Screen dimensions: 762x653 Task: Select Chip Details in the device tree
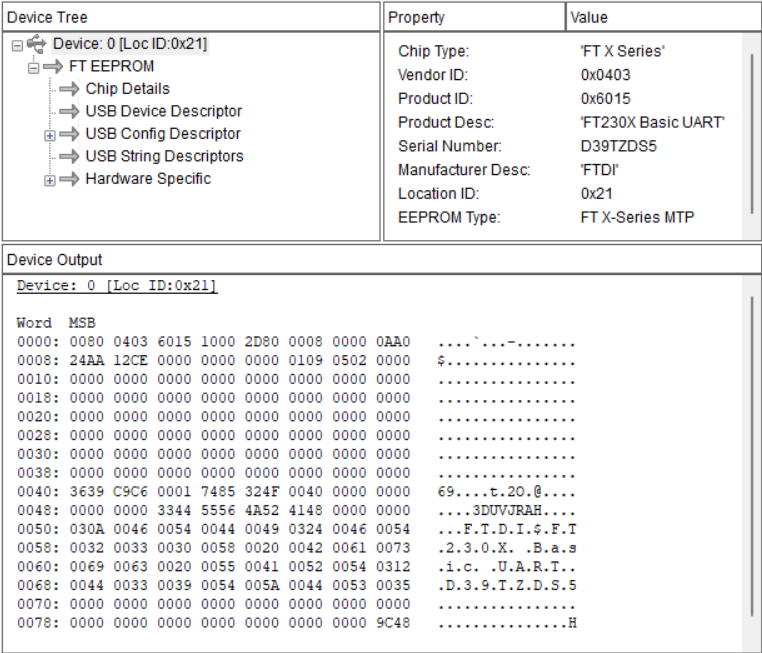pos(127,89)
